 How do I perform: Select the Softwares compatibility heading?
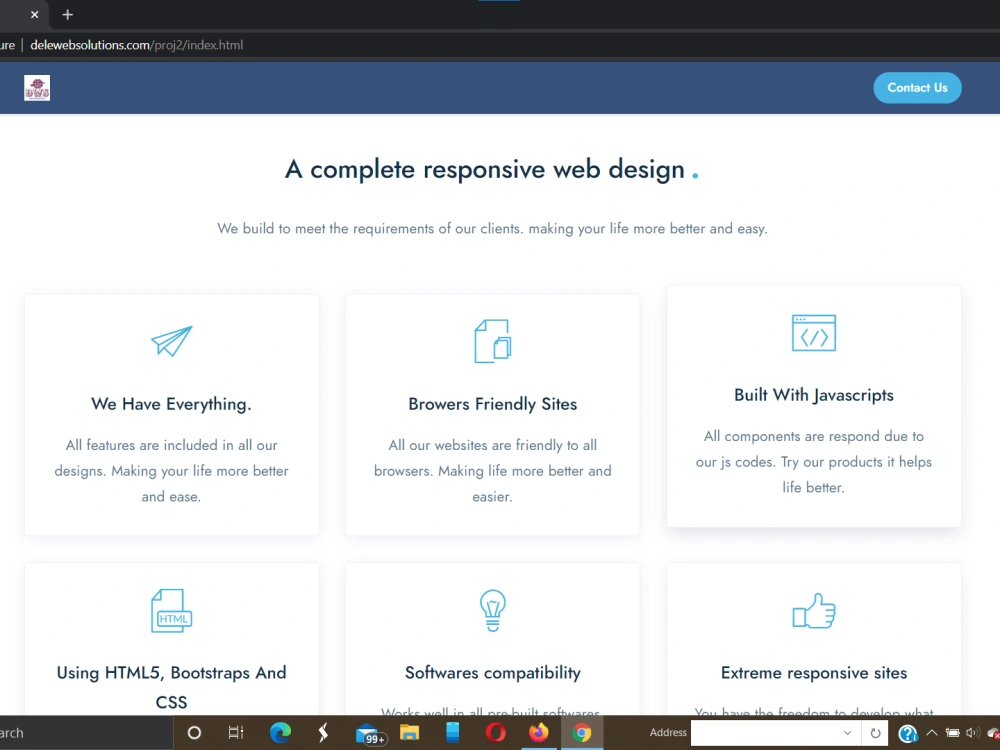point(492,673)
